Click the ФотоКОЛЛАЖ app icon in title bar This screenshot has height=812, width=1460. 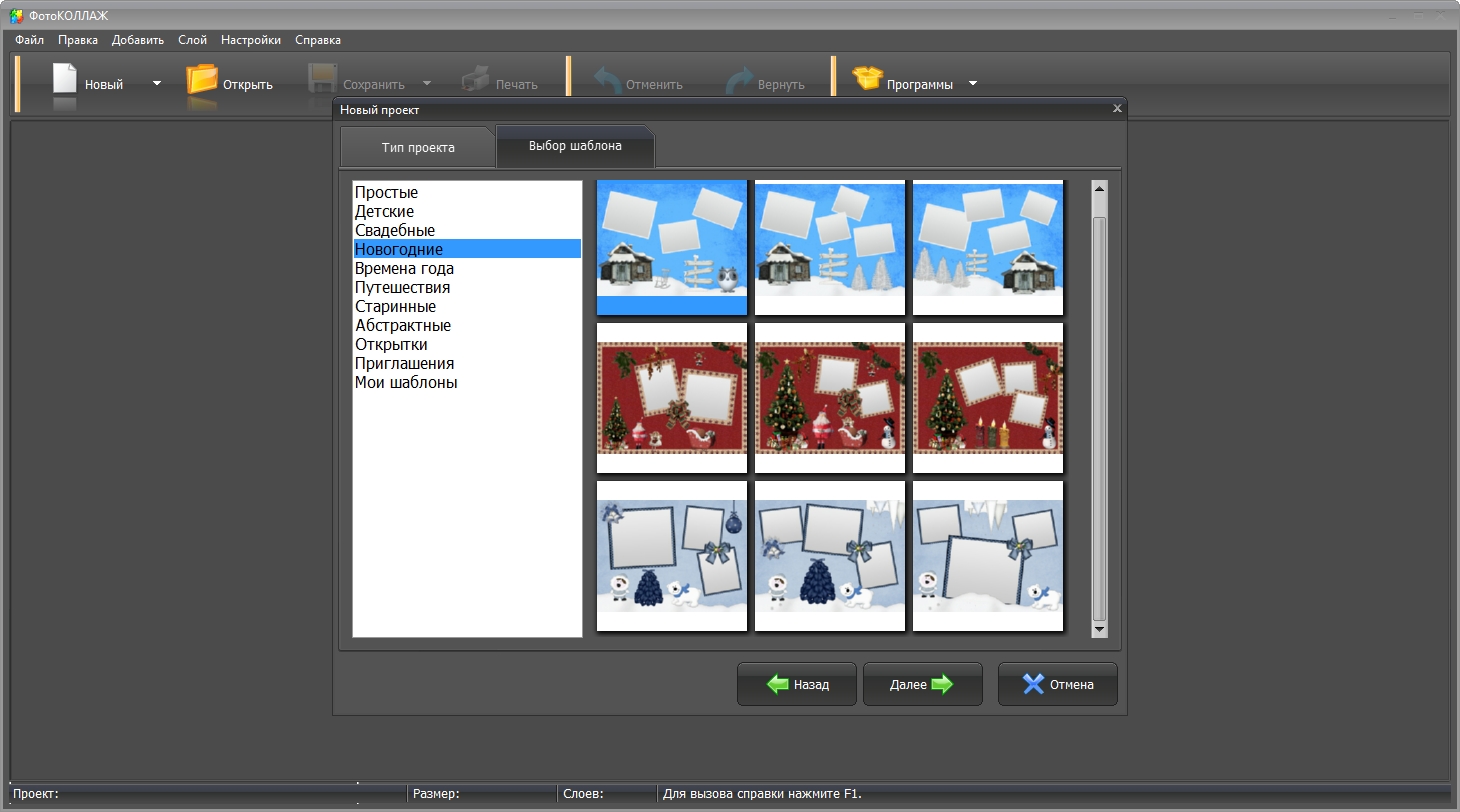[17, 16]
